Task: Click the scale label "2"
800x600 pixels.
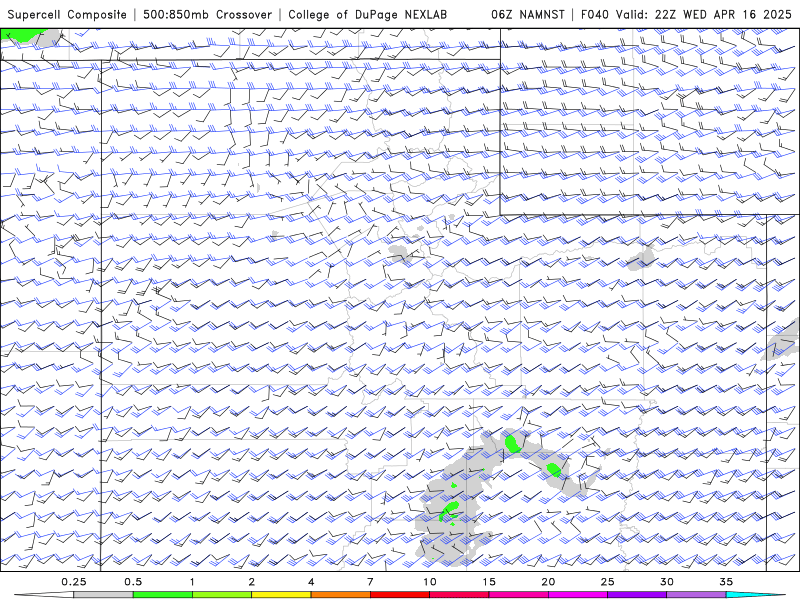Action: [252, 582]
